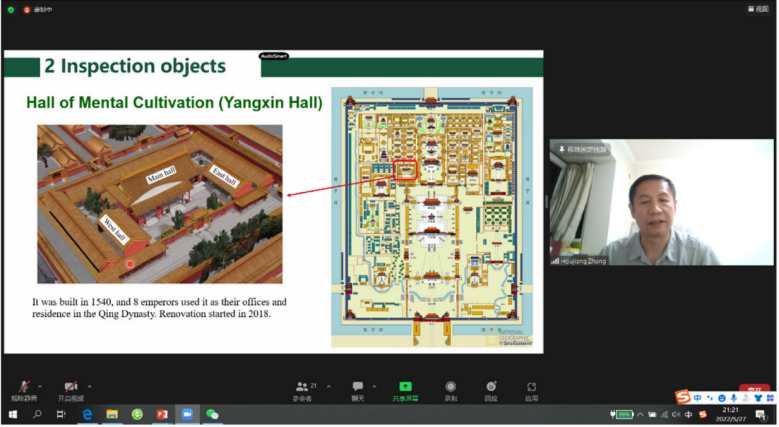Expand video options arrow beside the camera
Viewport: 779px width, 427px height.
tap(90, 386)
